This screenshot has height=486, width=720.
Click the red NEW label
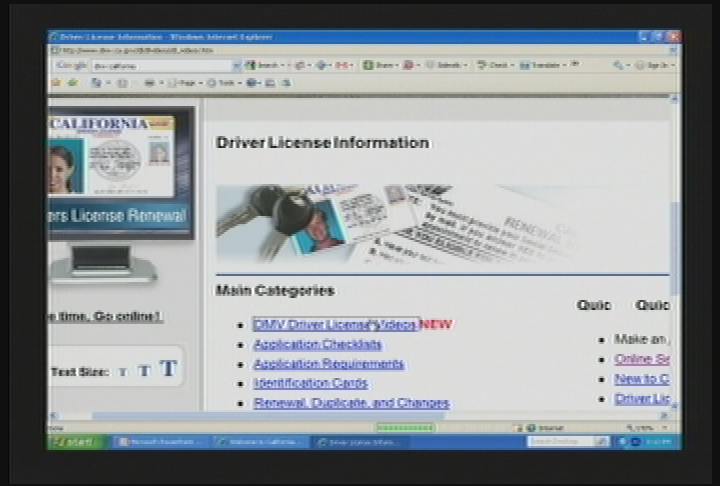(x=437, y=324)
